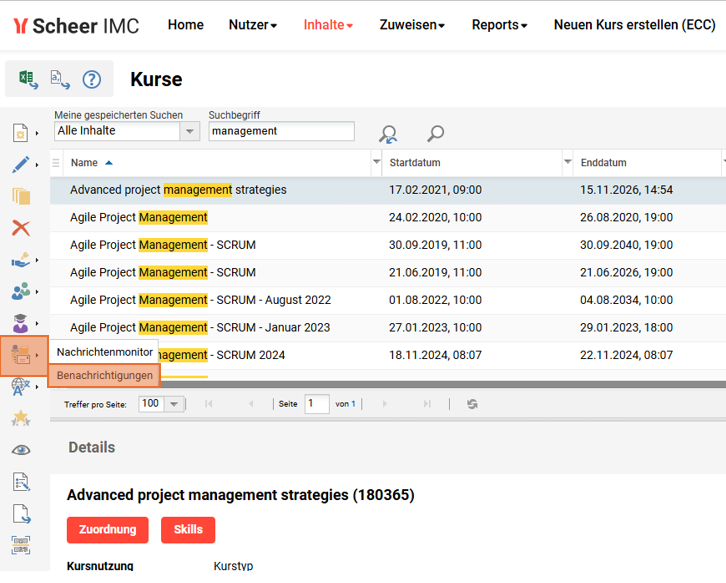
Task: Open the help question mark icon
Action: (x=92, y=79)
